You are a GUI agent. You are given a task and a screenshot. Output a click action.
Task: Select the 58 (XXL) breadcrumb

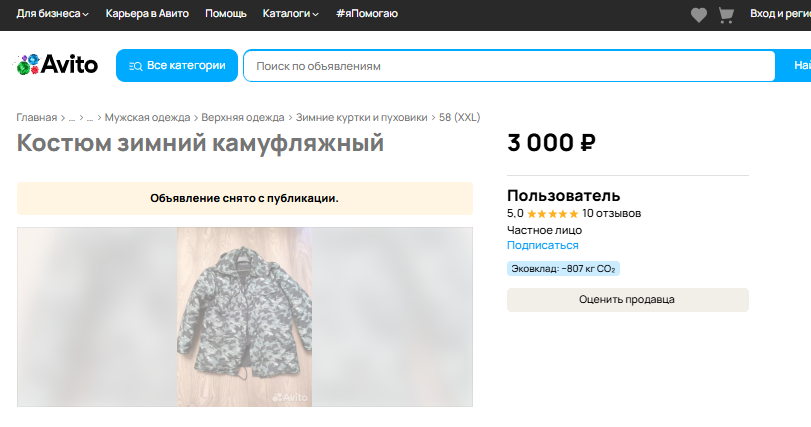(460, 117)
